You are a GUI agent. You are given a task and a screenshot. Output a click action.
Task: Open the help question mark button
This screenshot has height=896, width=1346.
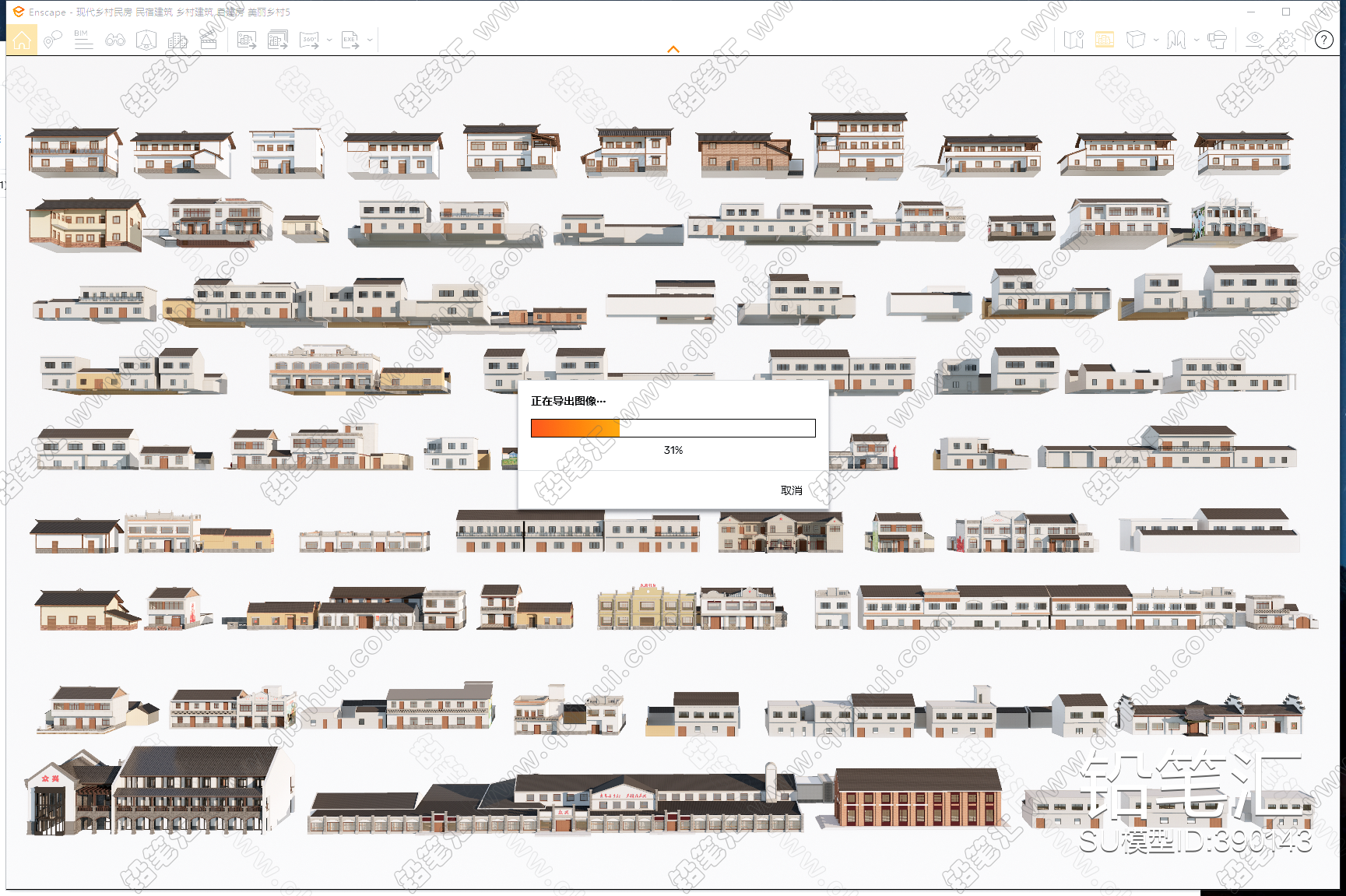[1324, 40]
